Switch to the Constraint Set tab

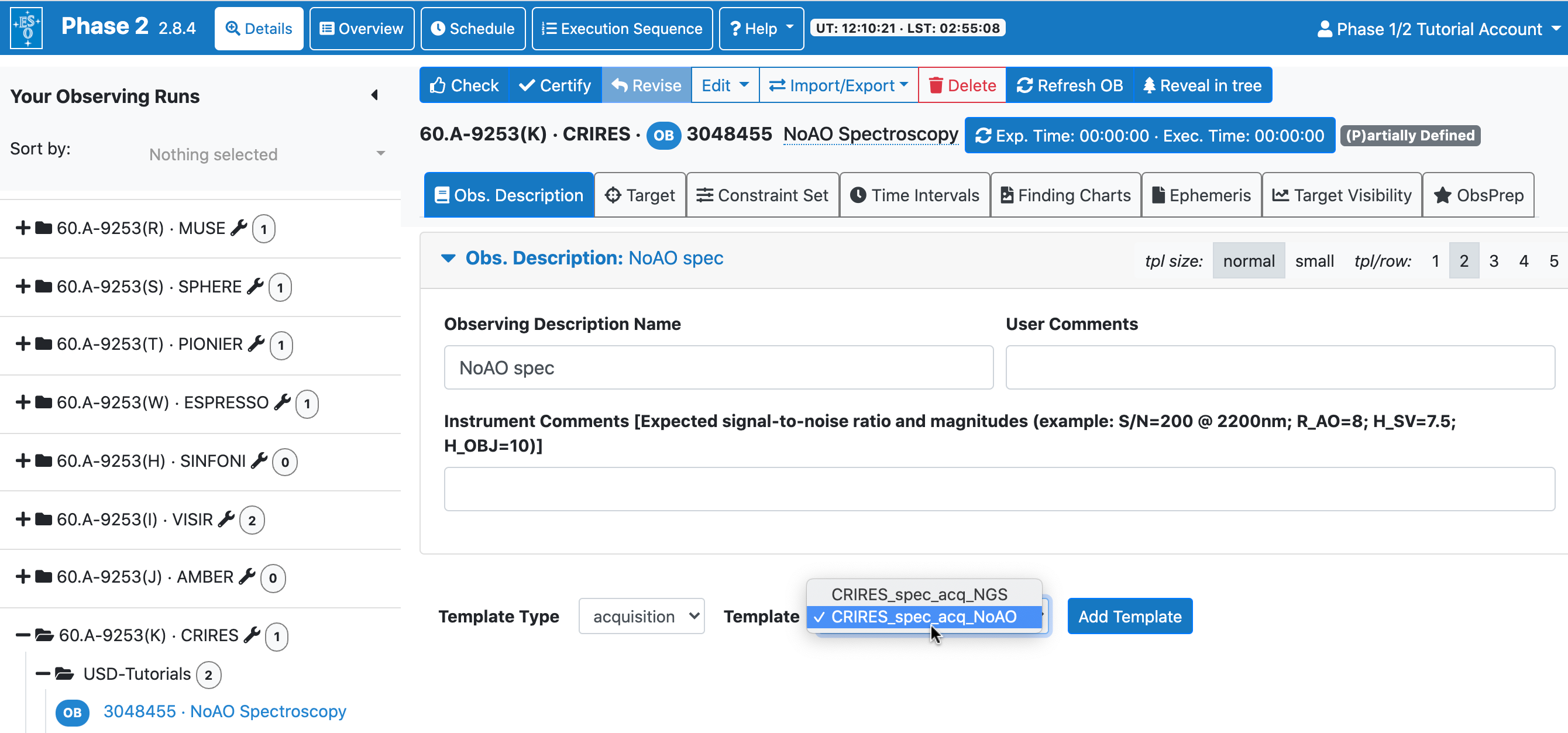[762, 195]
